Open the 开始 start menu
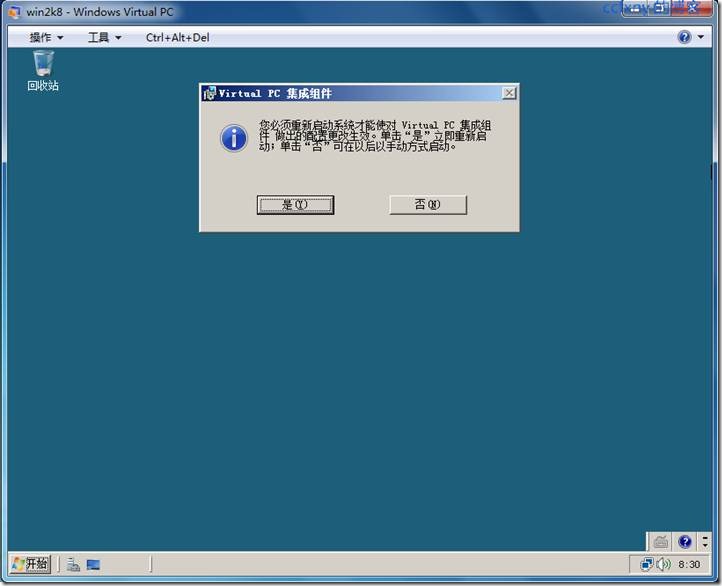Image resolution: width=722 pixels, height=586 pixels. click(x=30, y=564)
